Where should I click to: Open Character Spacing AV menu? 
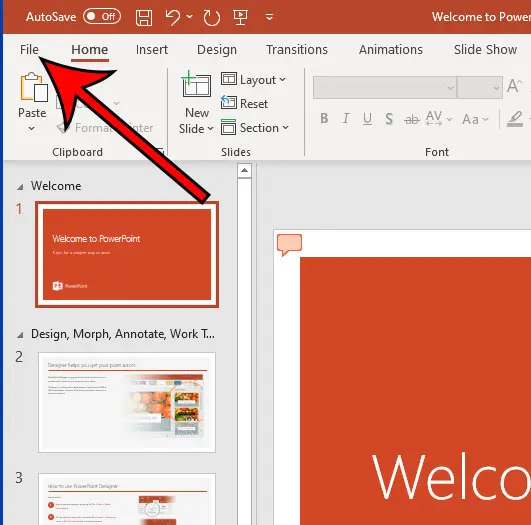(438, 119)
